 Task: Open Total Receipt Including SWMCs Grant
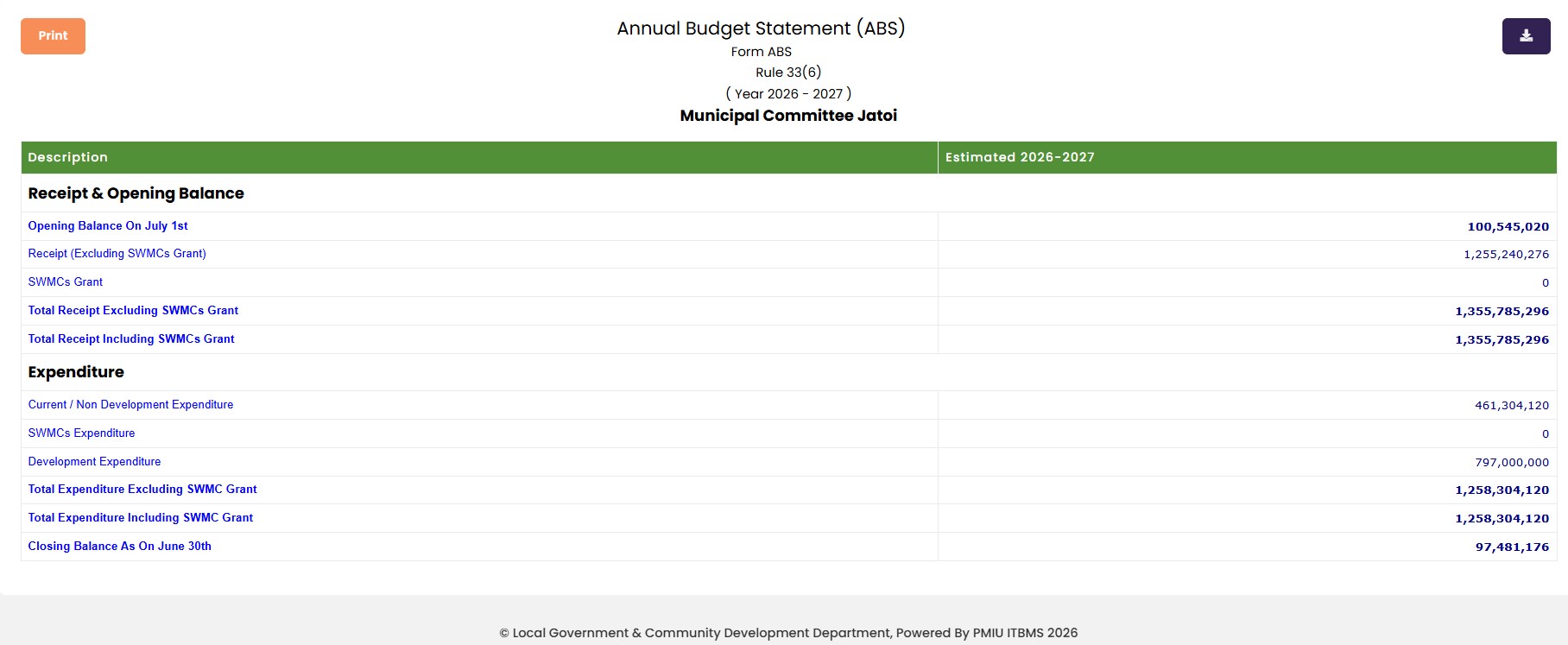click(x=131, y=339)
